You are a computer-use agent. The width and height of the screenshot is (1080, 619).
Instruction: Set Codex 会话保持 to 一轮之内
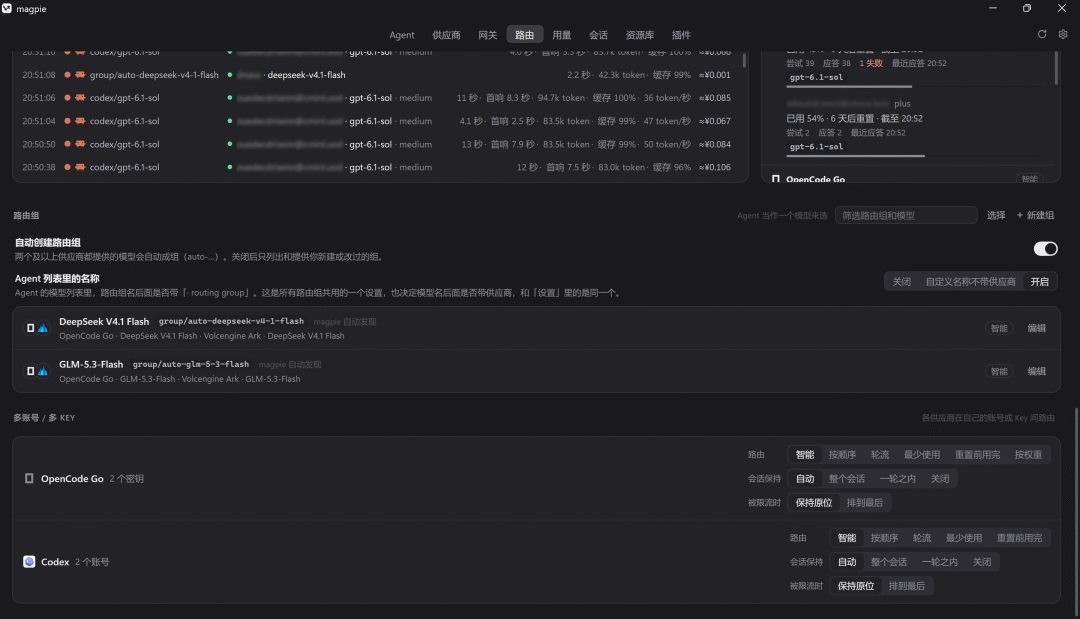pos(939,562)
